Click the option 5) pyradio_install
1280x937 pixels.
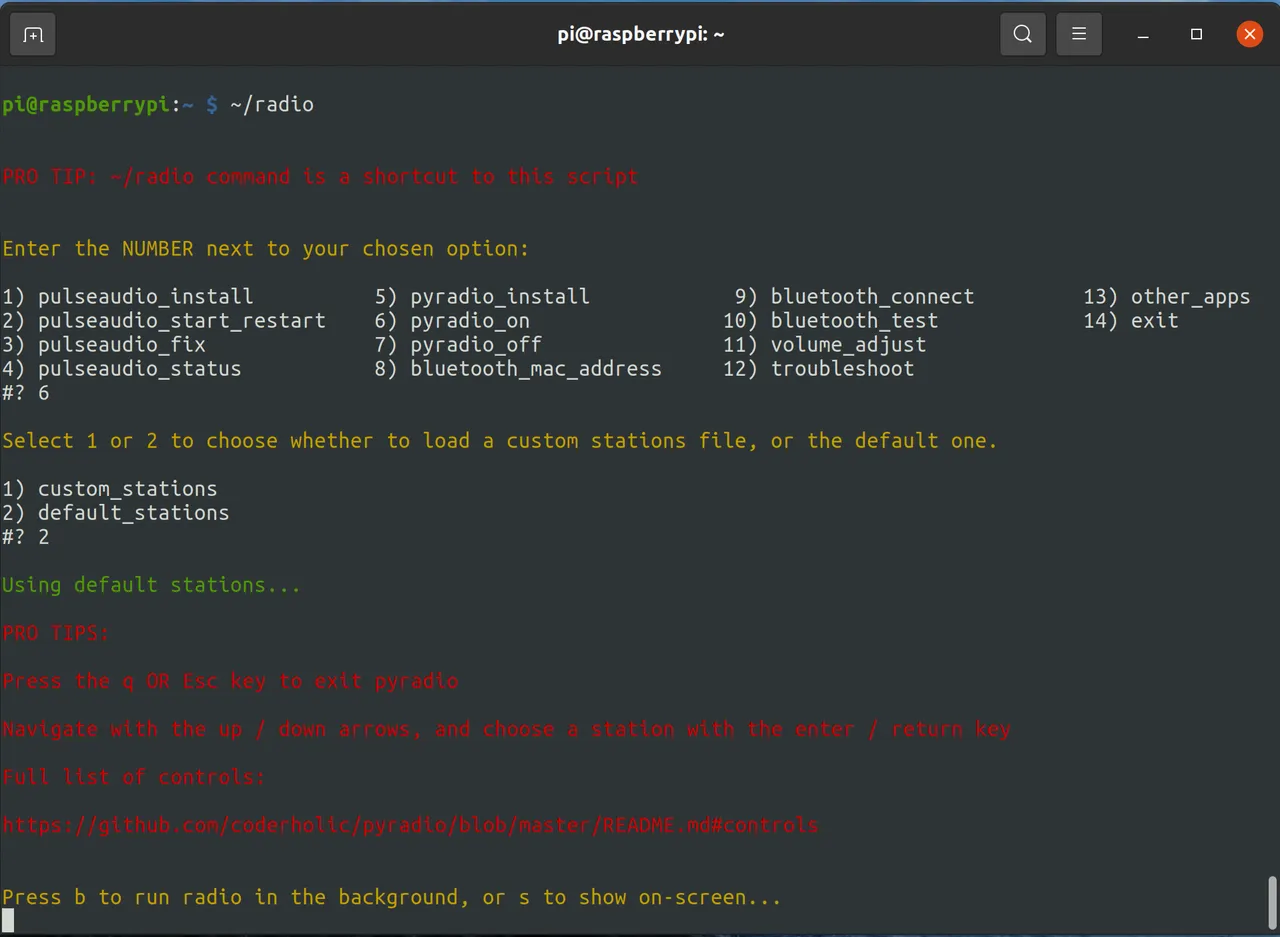[x=482, y=297]
